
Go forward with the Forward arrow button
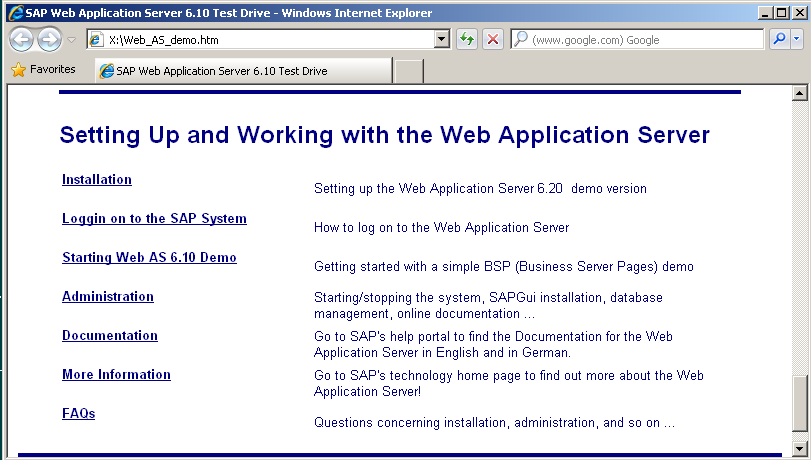(x=50, y=40)
